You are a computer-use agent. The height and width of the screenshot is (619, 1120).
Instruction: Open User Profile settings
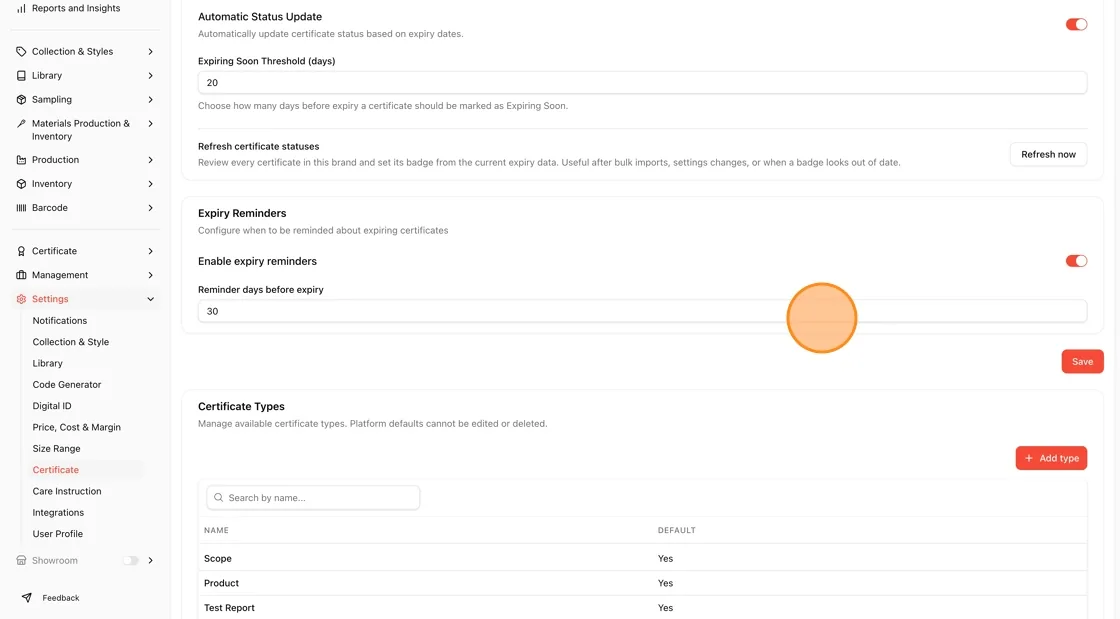point(58,534)
